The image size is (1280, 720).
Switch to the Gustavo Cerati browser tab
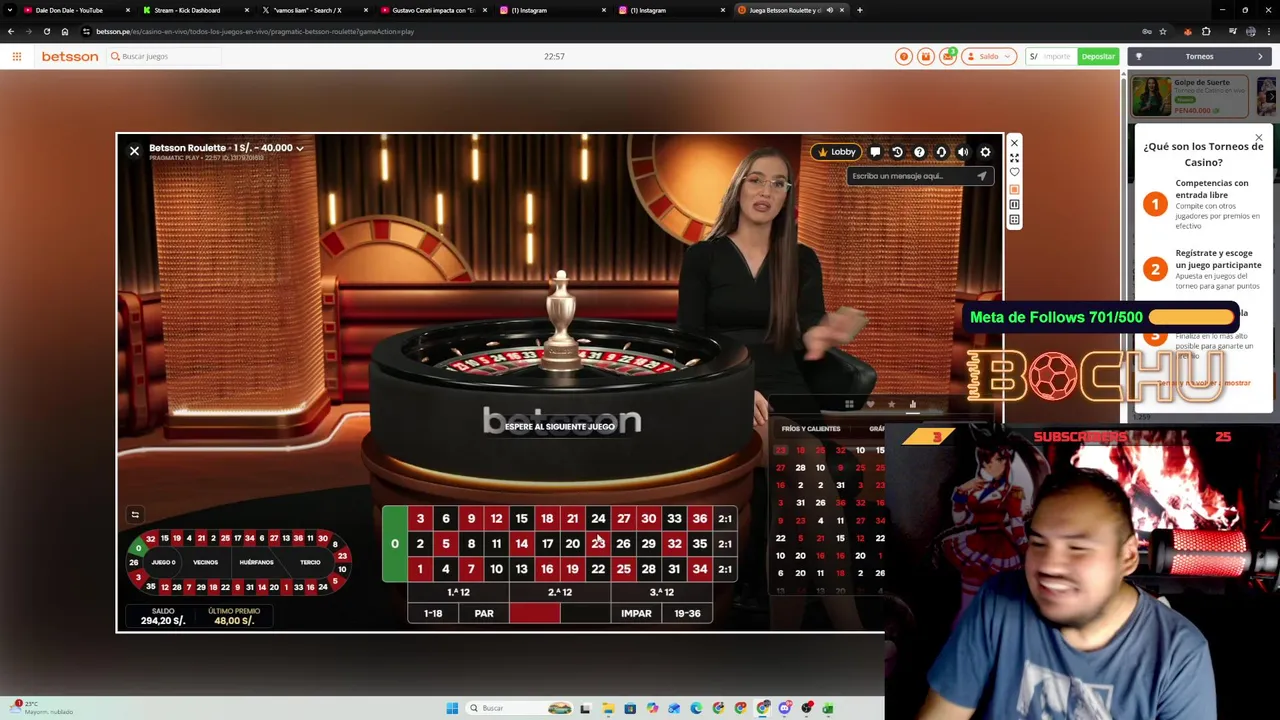[x=433, y=10]
